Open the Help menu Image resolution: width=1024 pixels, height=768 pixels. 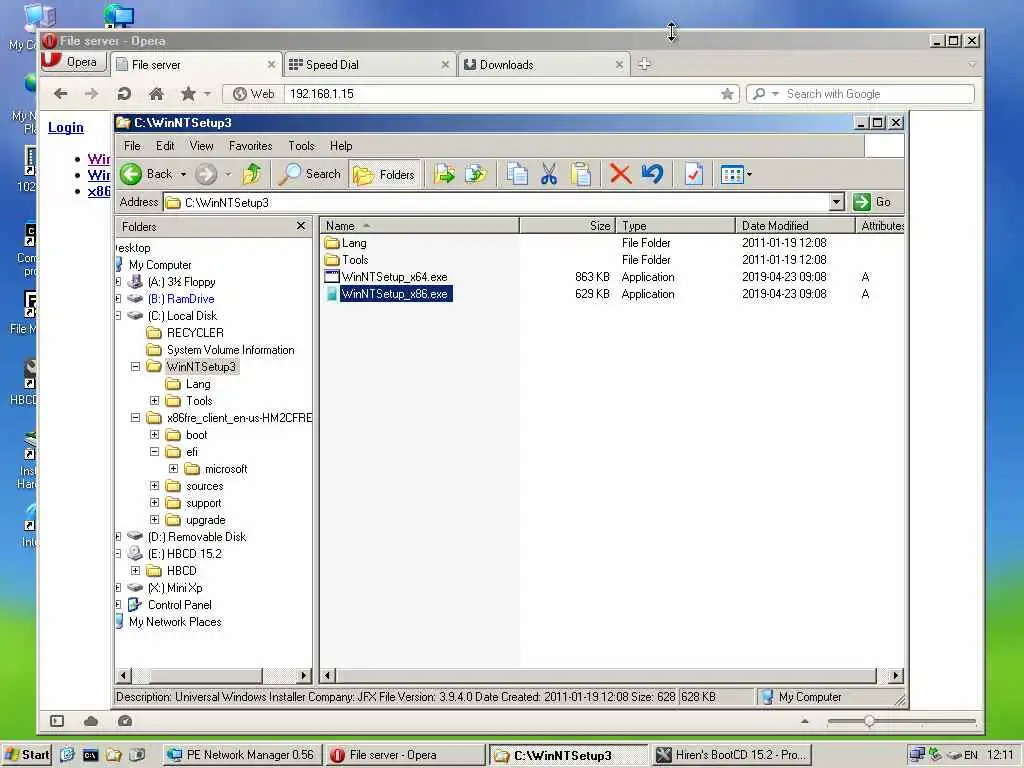coord(341,146)
